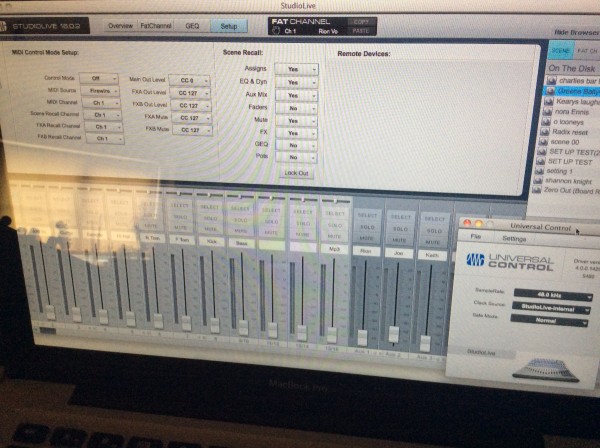This screenshot has height=448, width=600.
Task: Open the Settings menu in Universal Control
Action: [514, 239]
